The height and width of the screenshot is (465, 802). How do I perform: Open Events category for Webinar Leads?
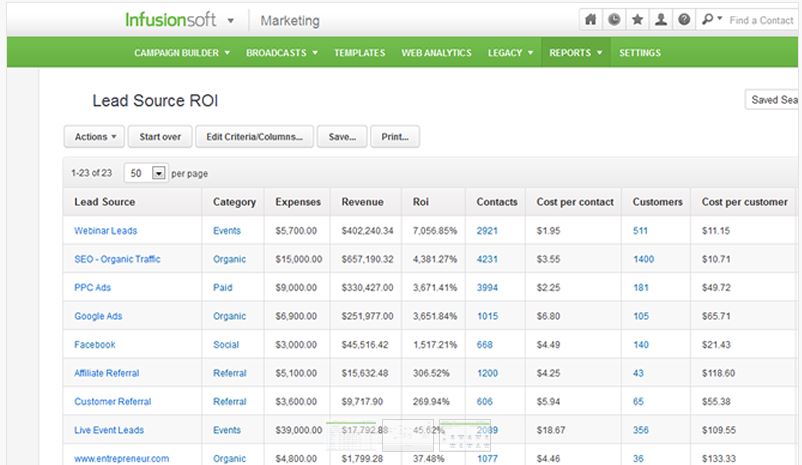(227, 231)
